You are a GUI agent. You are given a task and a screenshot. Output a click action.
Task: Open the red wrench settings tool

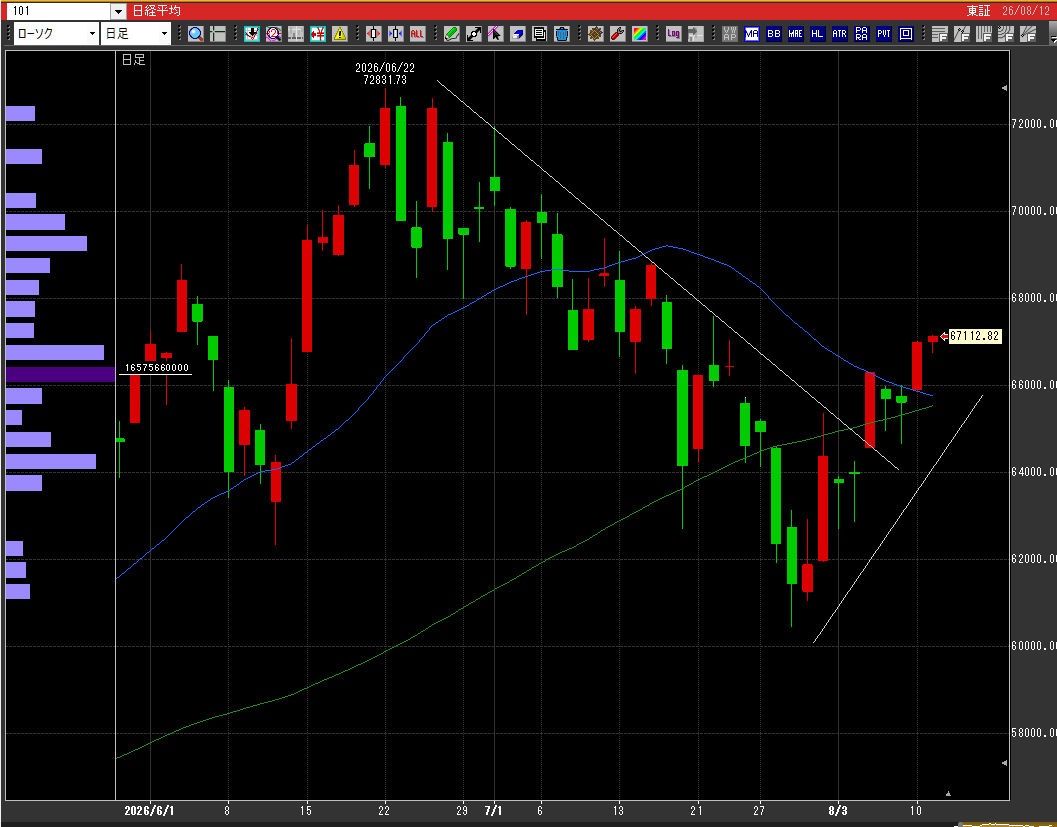click(617, 34)
